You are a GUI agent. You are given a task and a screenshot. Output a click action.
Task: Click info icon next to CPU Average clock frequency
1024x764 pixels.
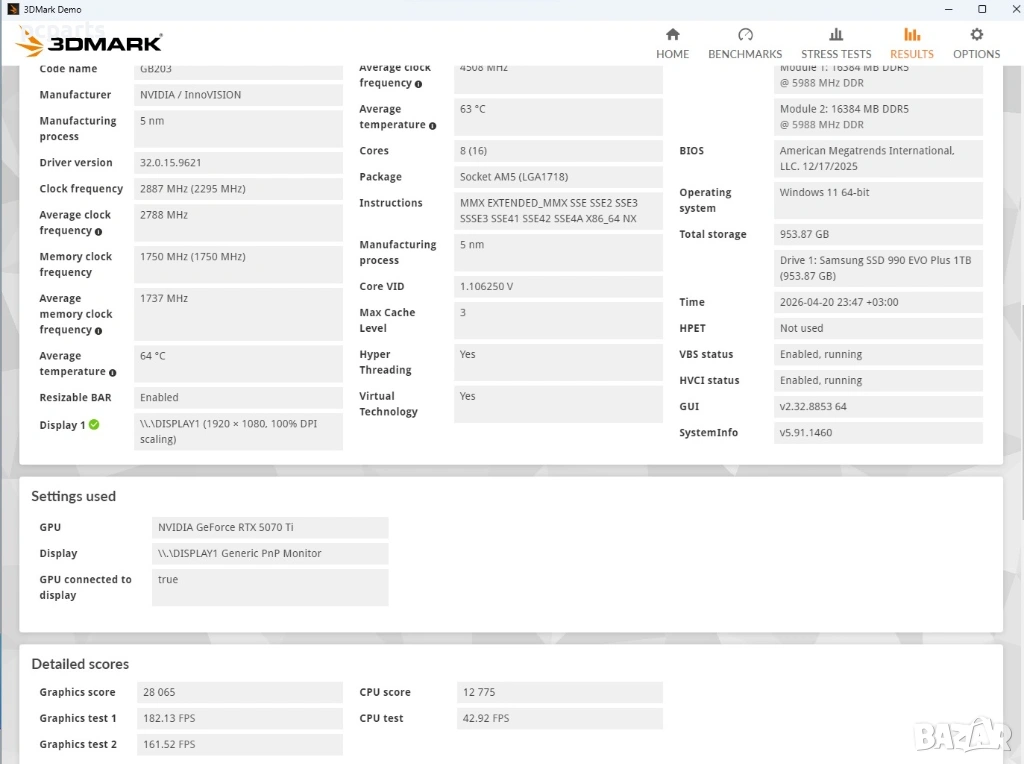pos(419,84)
